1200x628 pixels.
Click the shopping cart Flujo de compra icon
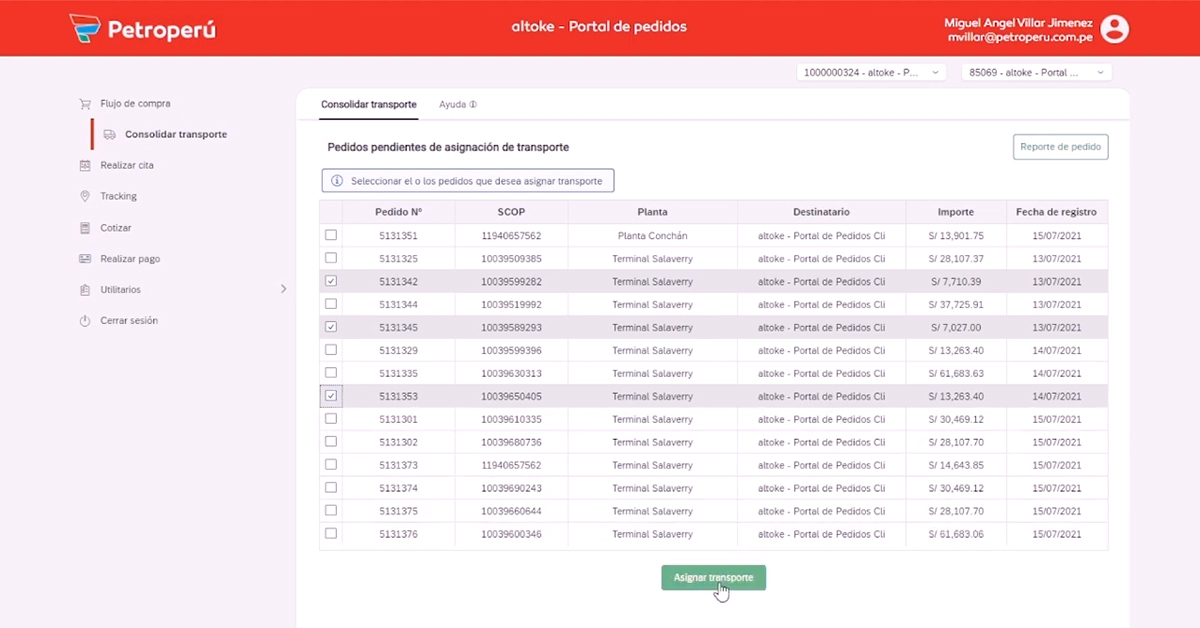(85, 104)
